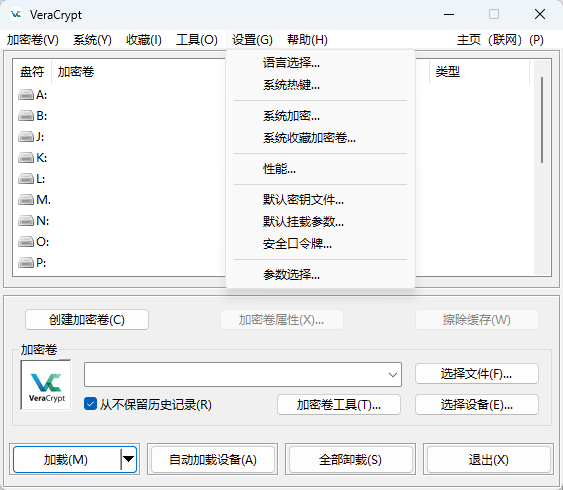Open 默认密钥文件... menu entry
The width and height of the screenshot is (563, 490).
pyautogui.click(x=320, y=200)
